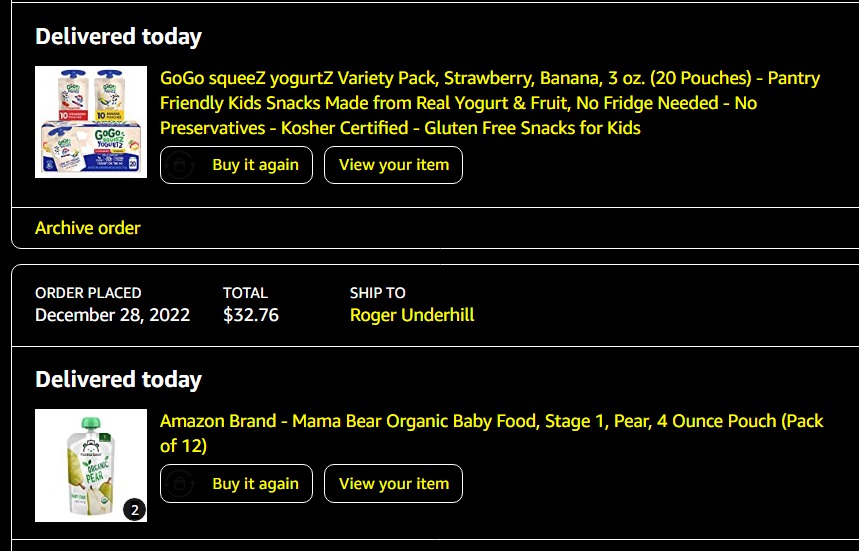859x551 pixels.
Task: Click Delivered today heading above GoGo squeeZ
Action: (118, 37)
